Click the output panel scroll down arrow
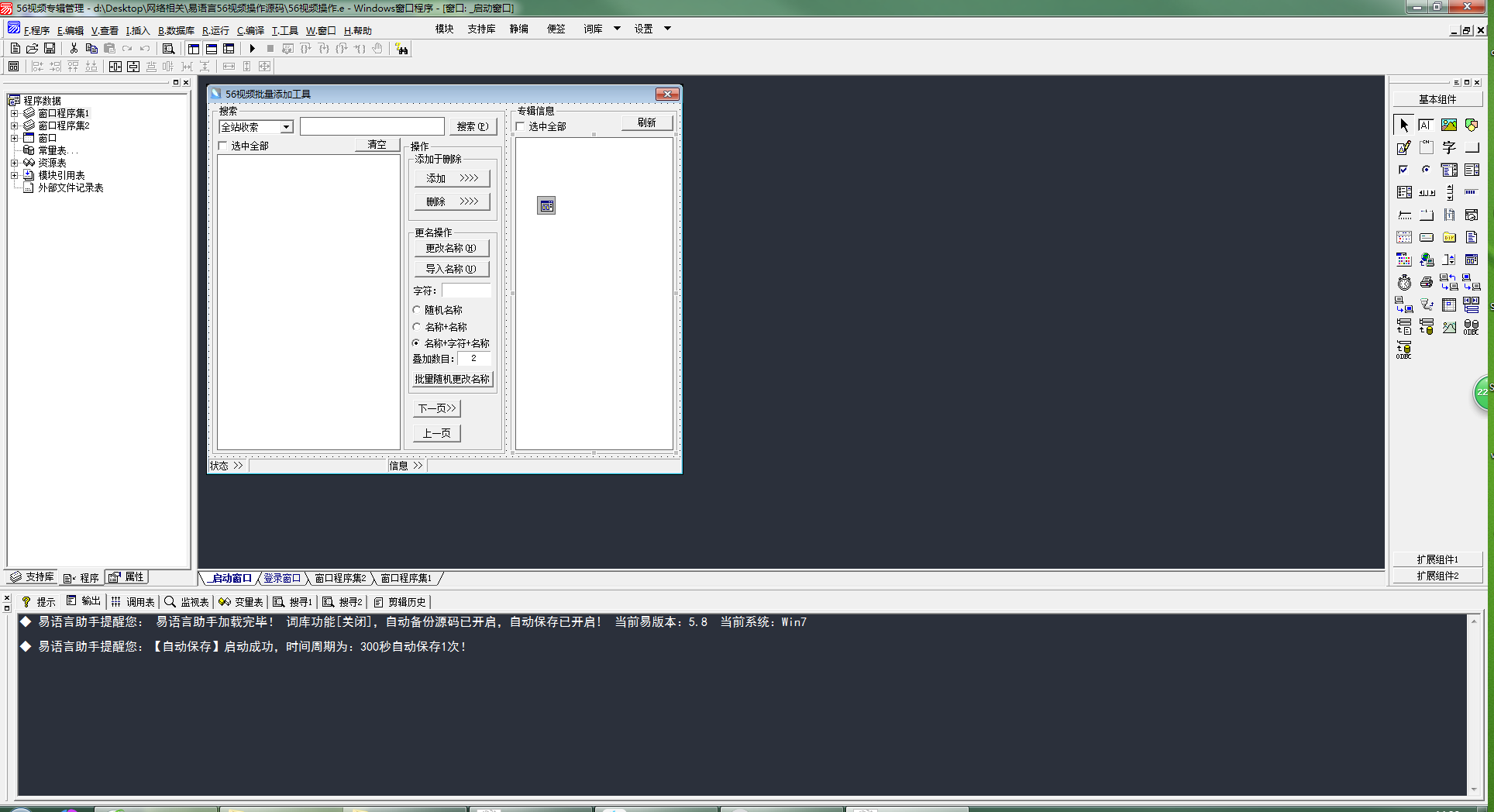The image size is (1494, 812). click(1473, 790)
